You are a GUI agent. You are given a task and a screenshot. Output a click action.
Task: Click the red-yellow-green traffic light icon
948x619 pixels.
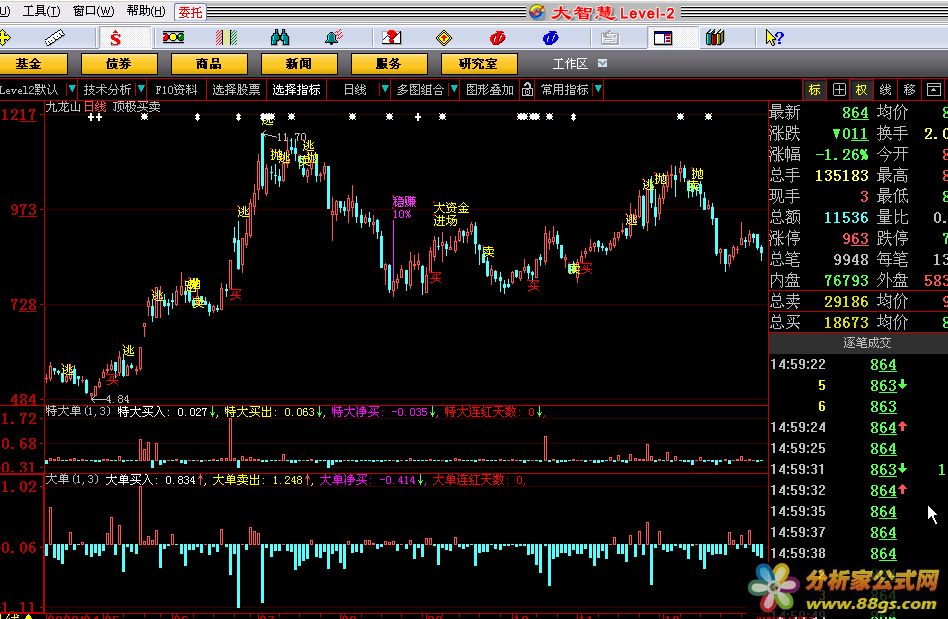[x=174, y=37]
